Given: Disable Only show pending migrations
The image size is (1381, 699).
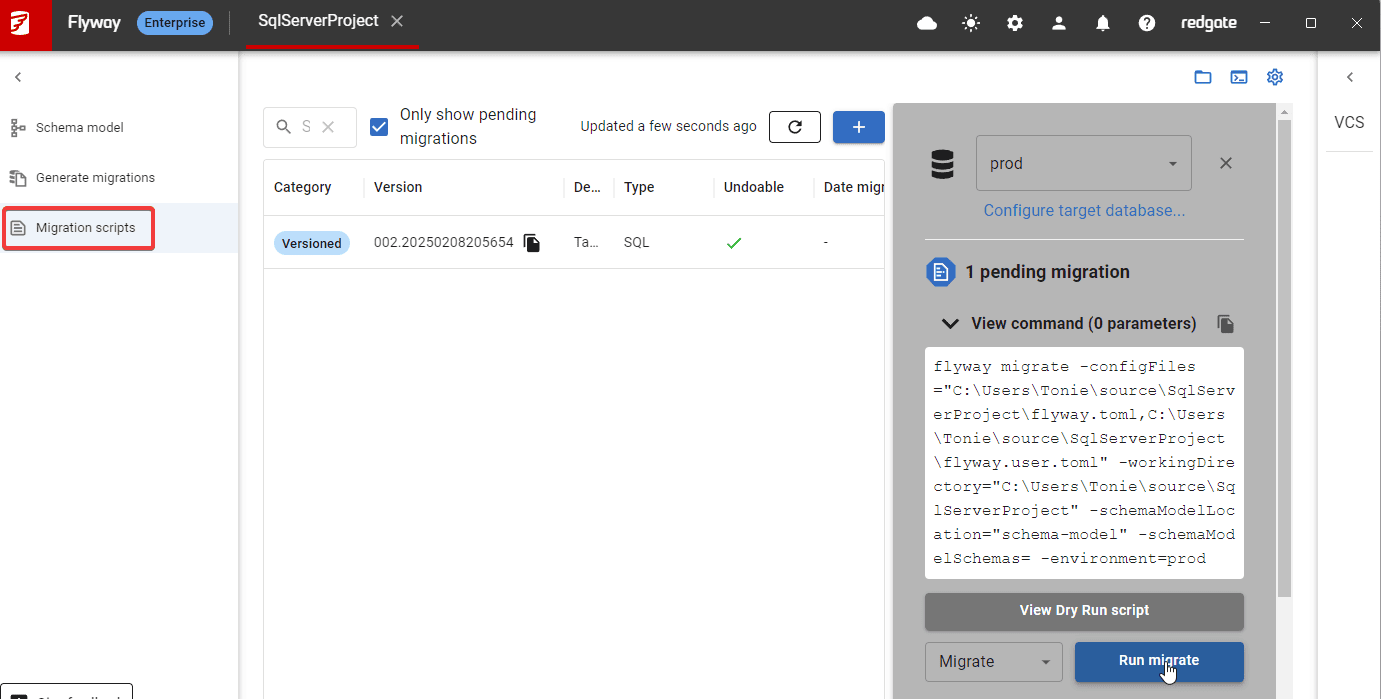Looking at the screenshot, I should pyautogui.click(x=379, y=126).
